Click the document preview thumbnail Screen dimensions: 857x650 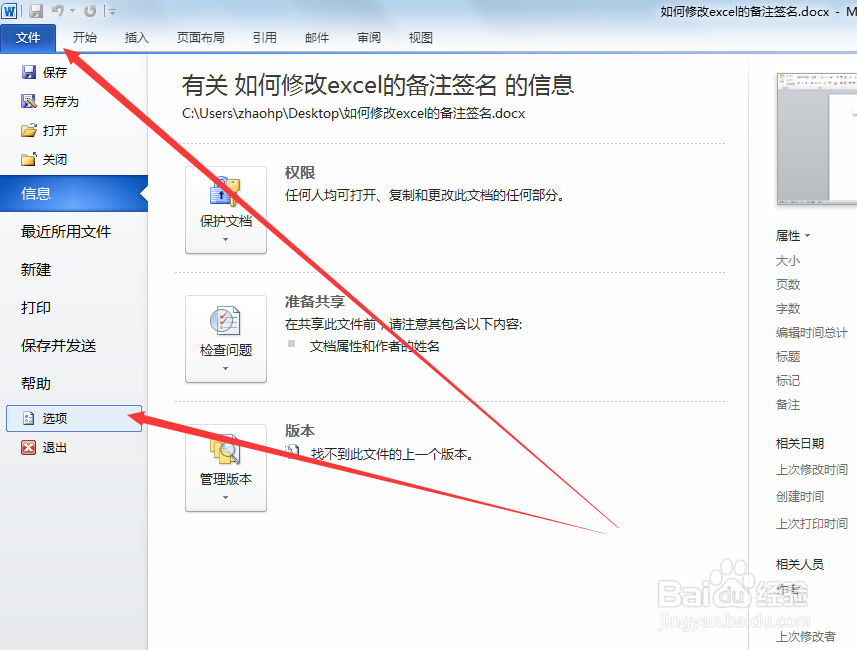pyautogui.click(x=817, y=138)
